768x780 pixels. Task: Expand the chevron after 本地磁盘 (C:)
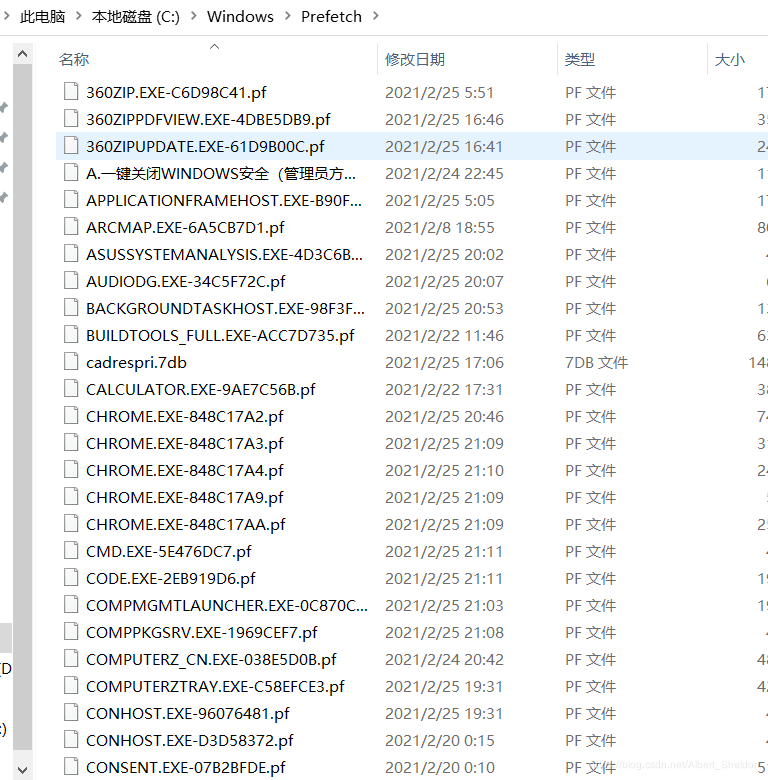[x=193, y=16]
